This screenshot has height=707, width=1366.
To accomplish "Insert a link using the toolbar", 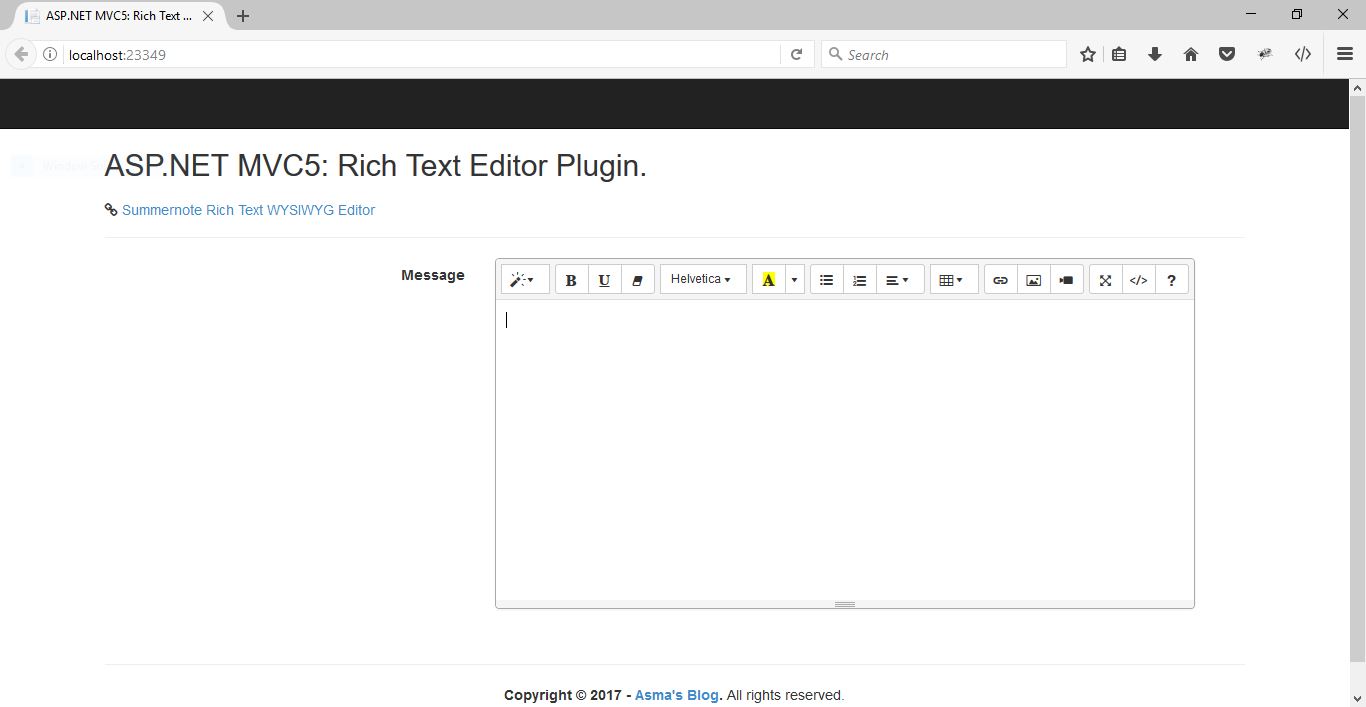I will (1000, 279).
